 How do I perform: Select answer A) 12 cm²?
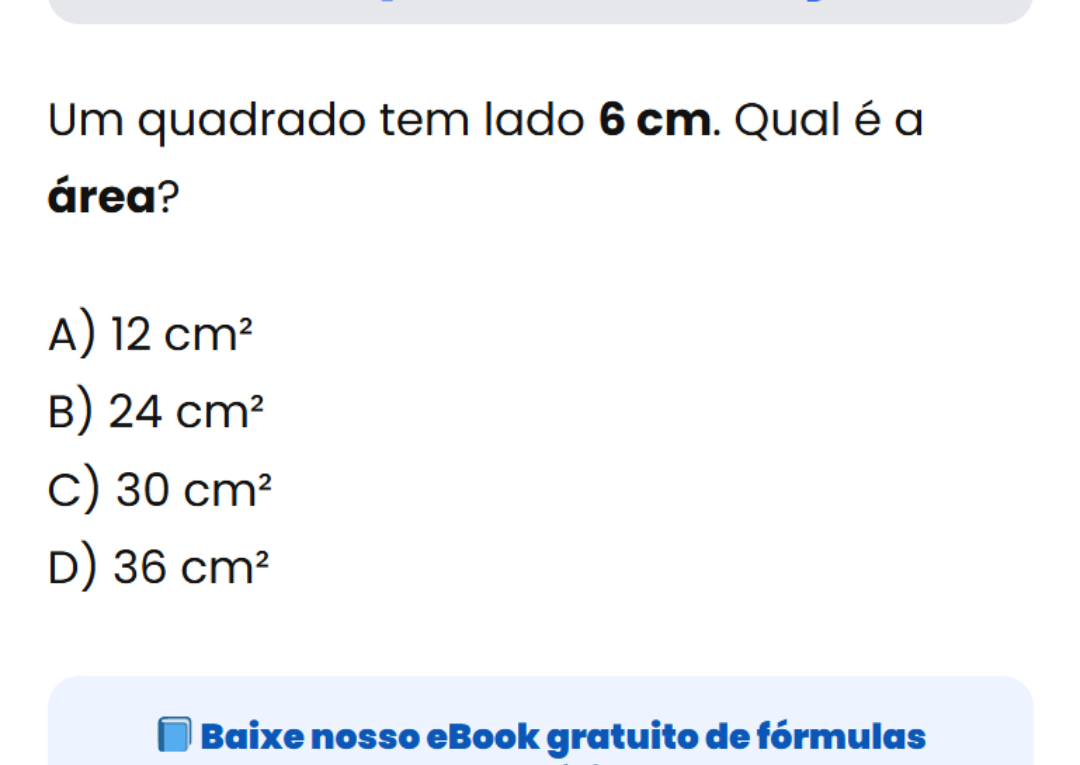pos(146,333)
